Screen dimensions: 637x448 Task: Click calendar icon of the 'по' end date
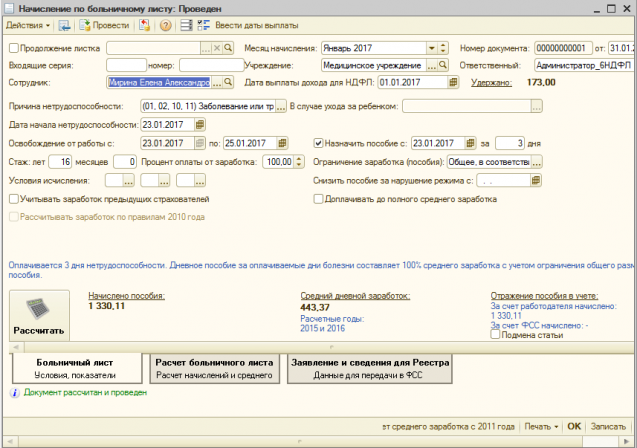point(283,143)
